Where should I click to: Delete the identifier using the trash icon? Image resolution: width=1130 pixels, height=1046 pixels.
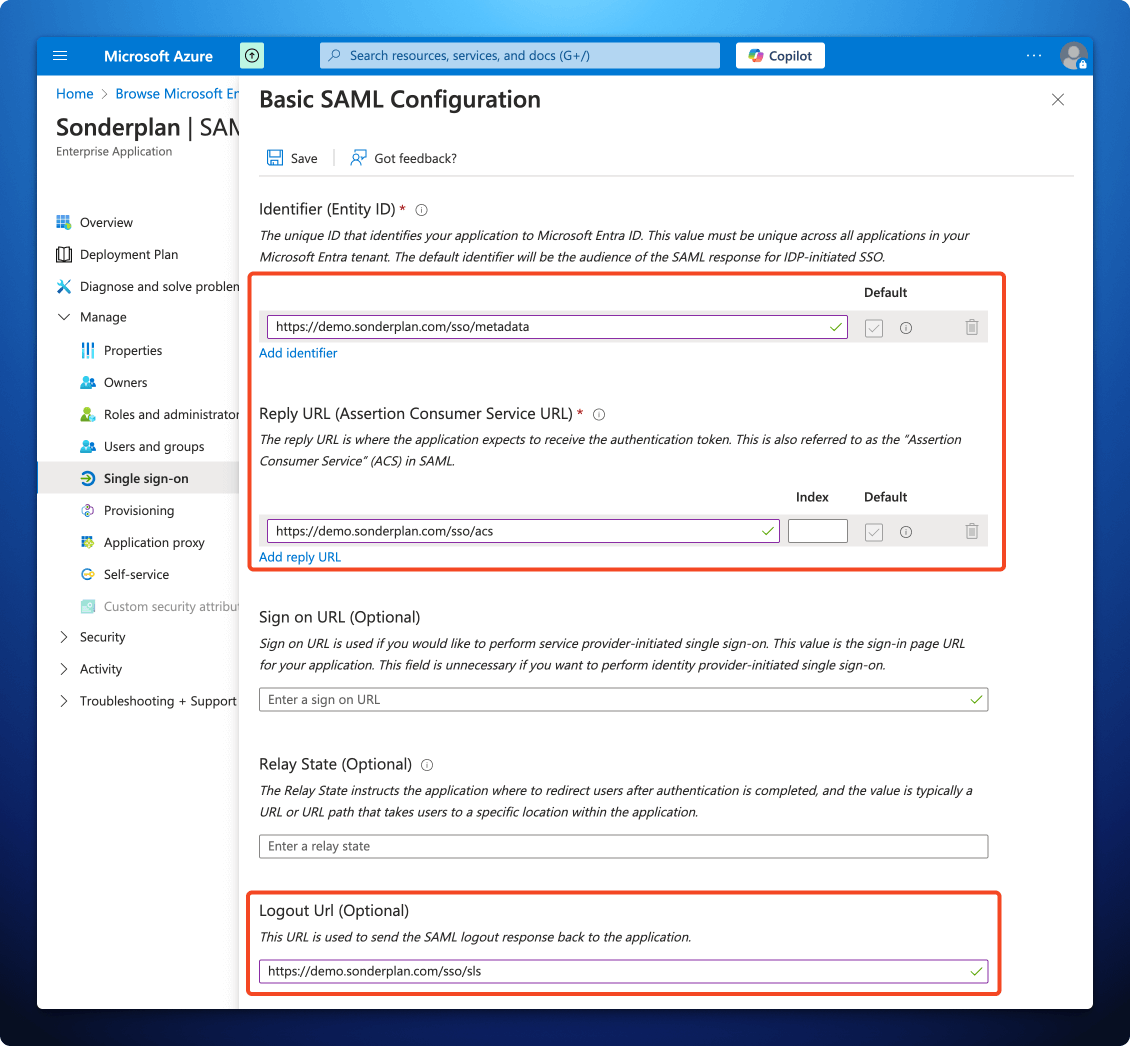click(971, 327)
